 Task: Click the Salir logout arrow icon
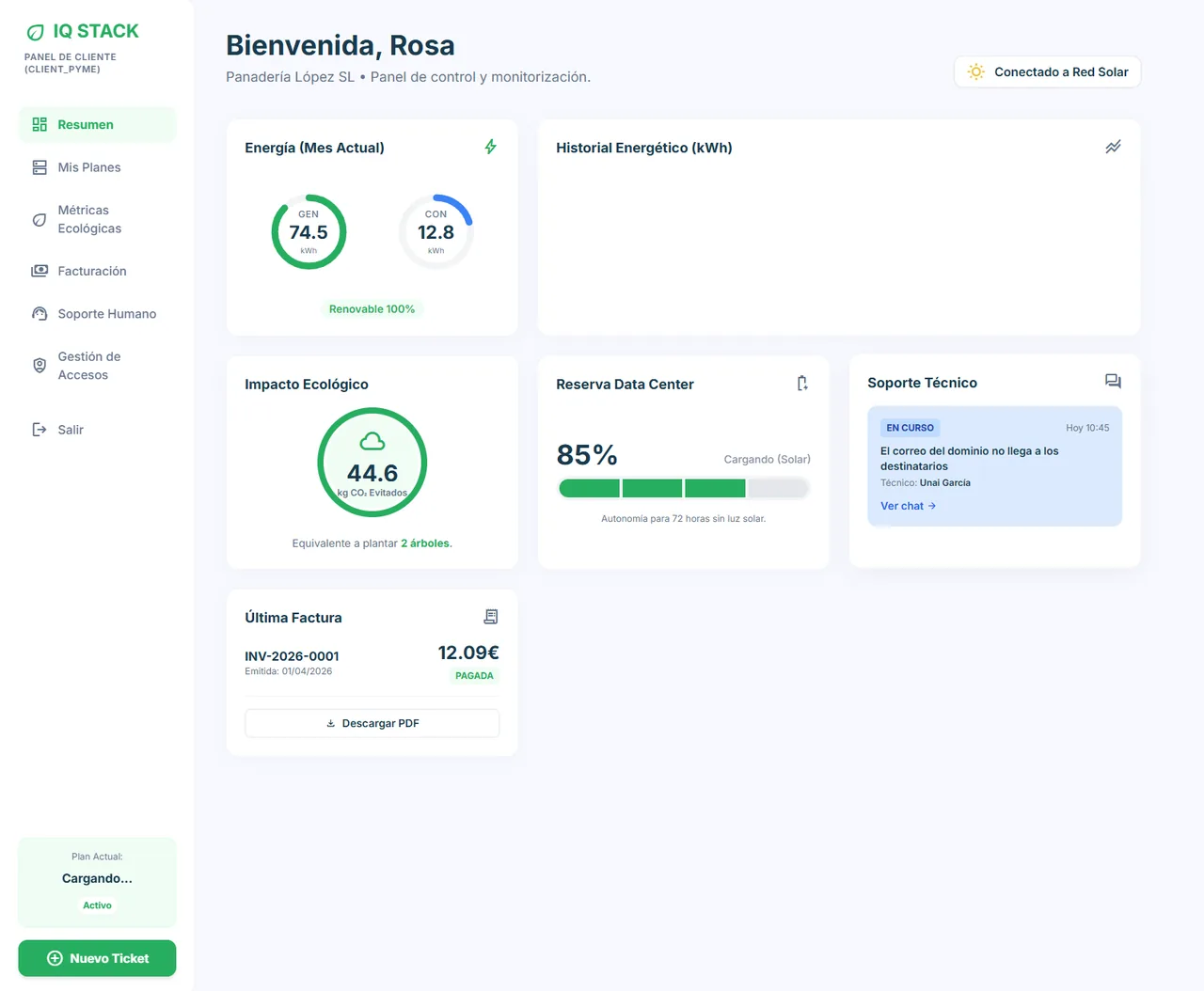(40, 430)
